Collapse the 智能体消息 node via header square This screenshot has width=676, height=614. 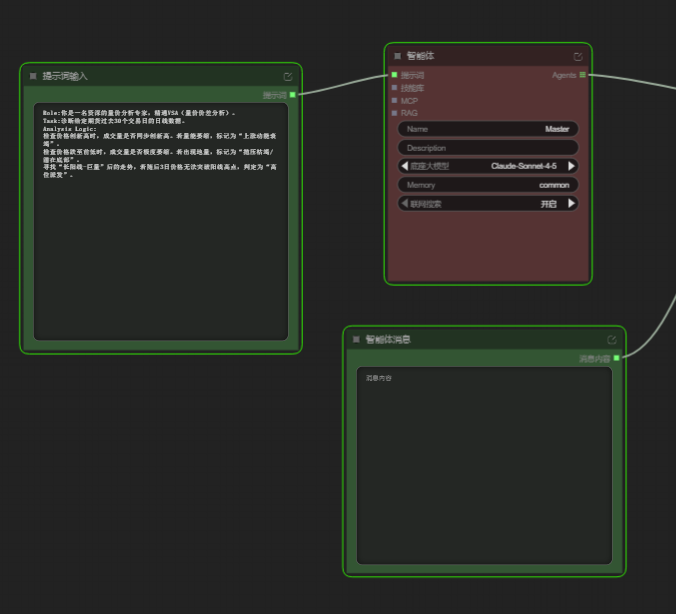[356, 340]
